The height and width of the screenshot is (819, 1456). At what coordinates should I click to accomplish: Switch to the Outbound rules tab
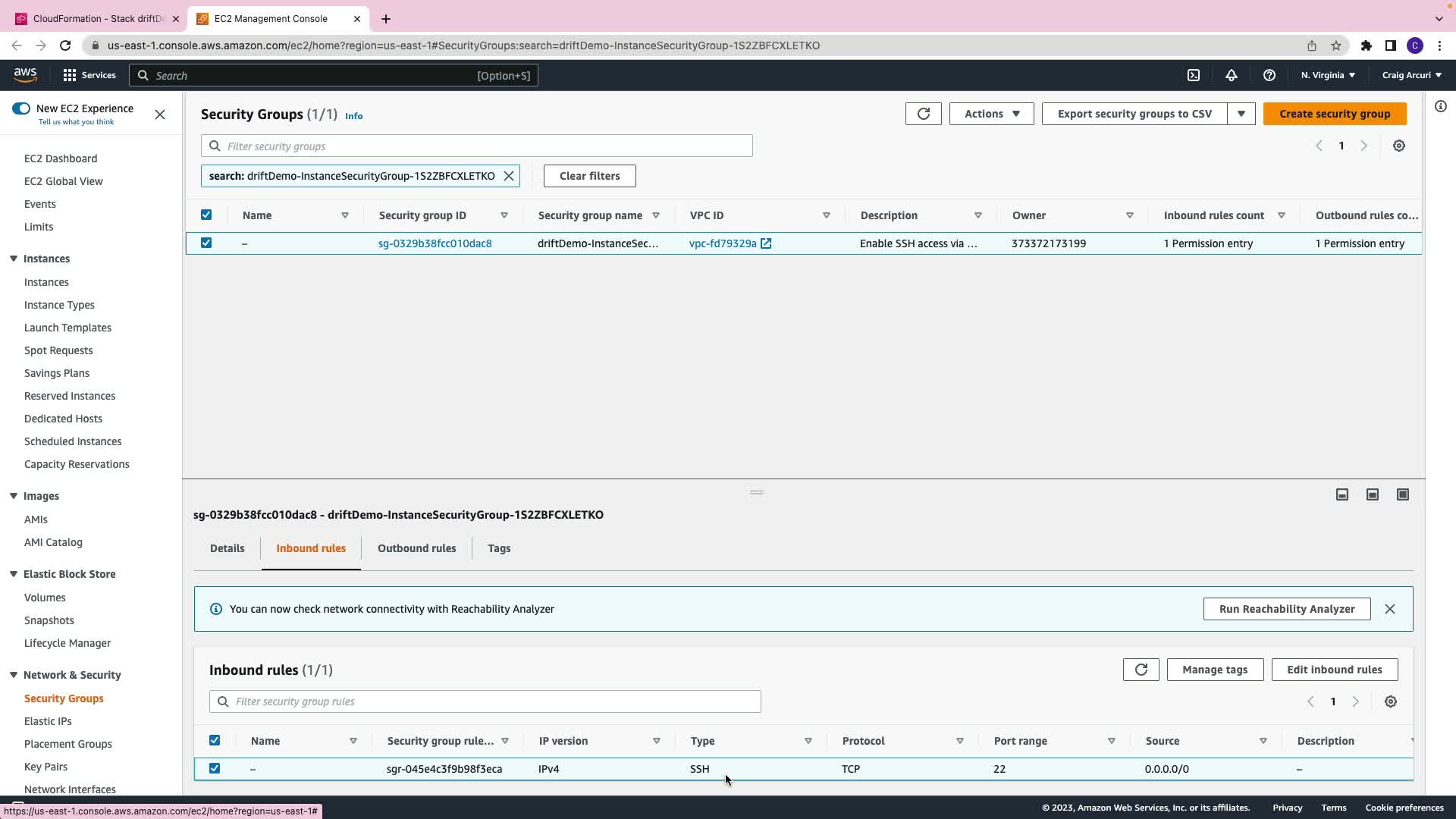point(416,548)
